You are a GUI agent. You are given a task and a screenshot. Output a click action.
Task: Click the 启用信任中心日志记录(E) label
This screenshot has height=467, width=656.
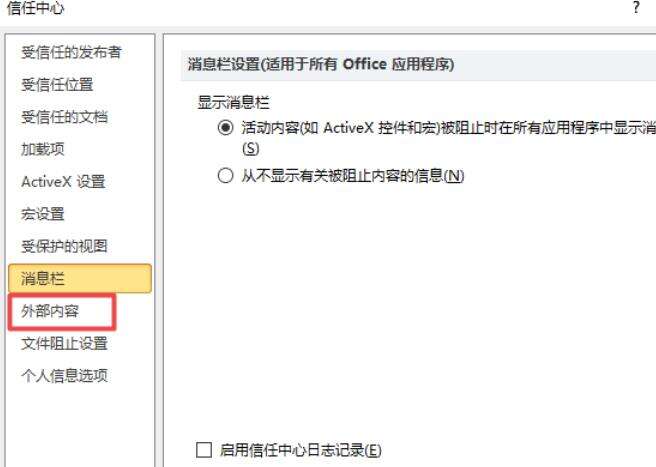[x=300, y=450]
